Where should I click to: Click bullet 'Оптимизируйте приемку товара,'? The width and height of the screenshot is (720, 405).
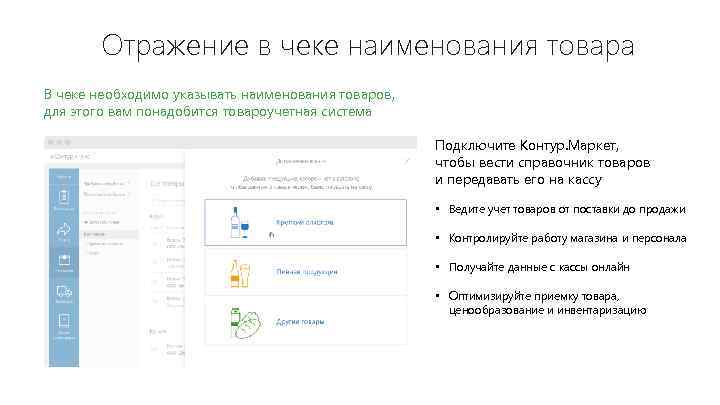tap(534, 296)
